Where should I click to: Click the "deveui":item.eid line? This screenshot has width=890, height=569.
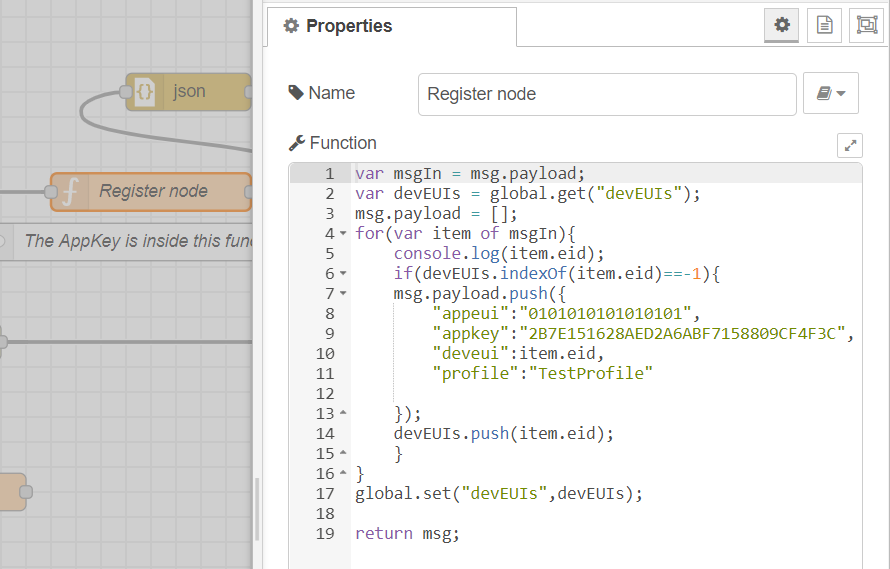pyautogui.click(x=518, y=353)
